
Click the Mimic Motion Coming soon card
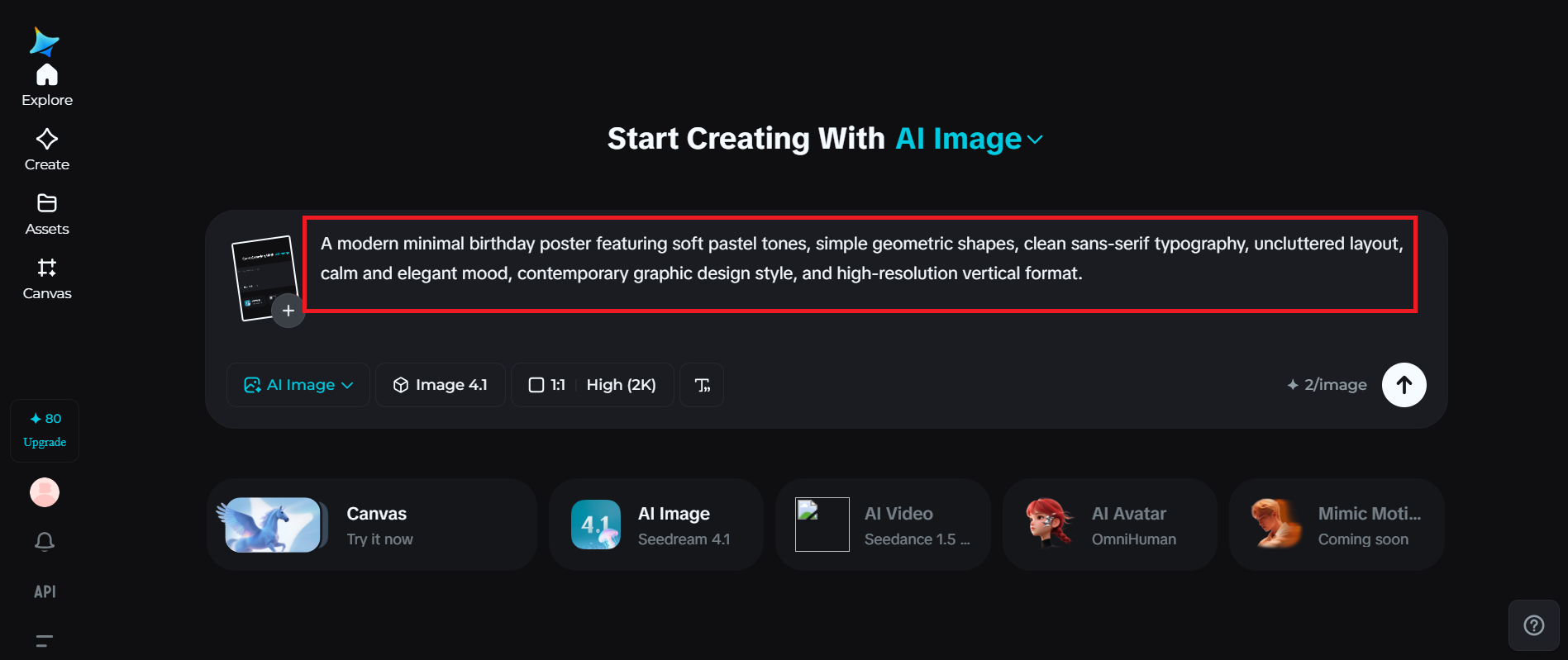(1337, 525)
